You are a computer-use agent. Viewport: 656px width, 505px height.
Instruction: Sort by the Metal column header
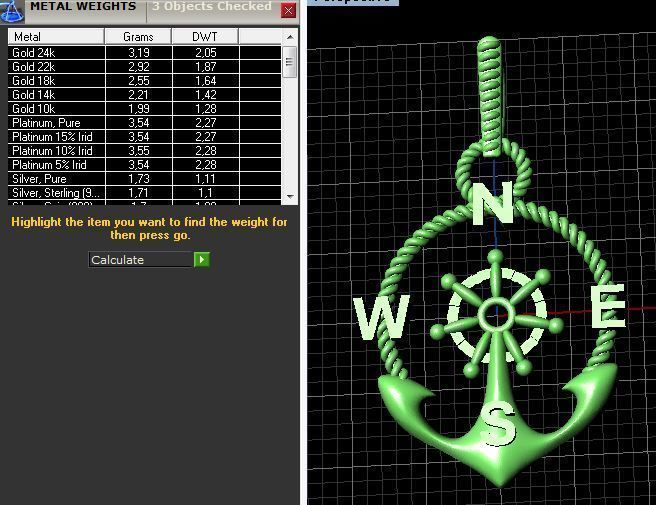56,37
